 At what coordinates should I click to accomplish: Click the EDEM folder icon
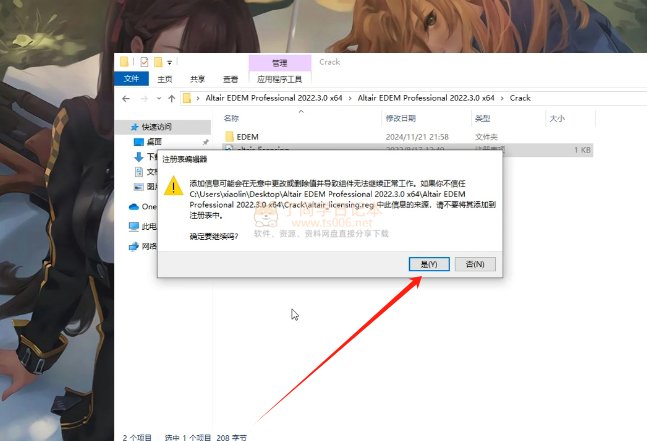[229, 136]
